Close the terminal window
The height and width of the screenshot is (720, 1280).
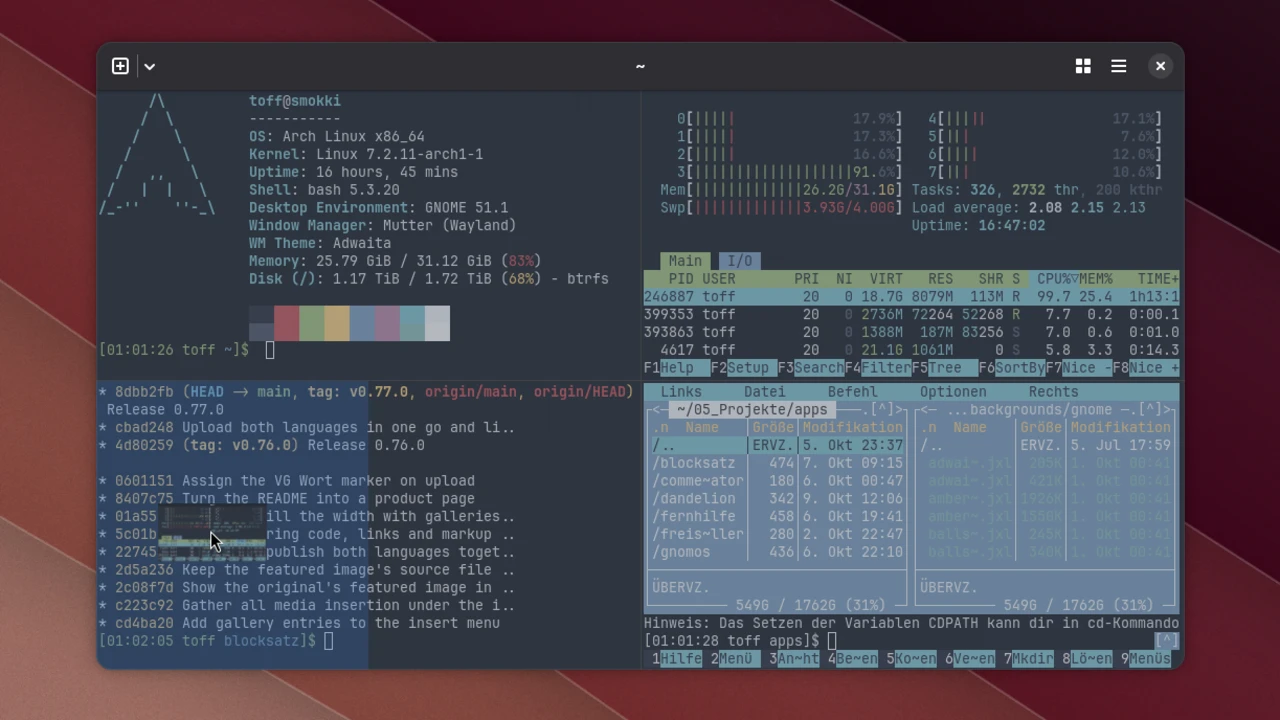coord(1160,66)
